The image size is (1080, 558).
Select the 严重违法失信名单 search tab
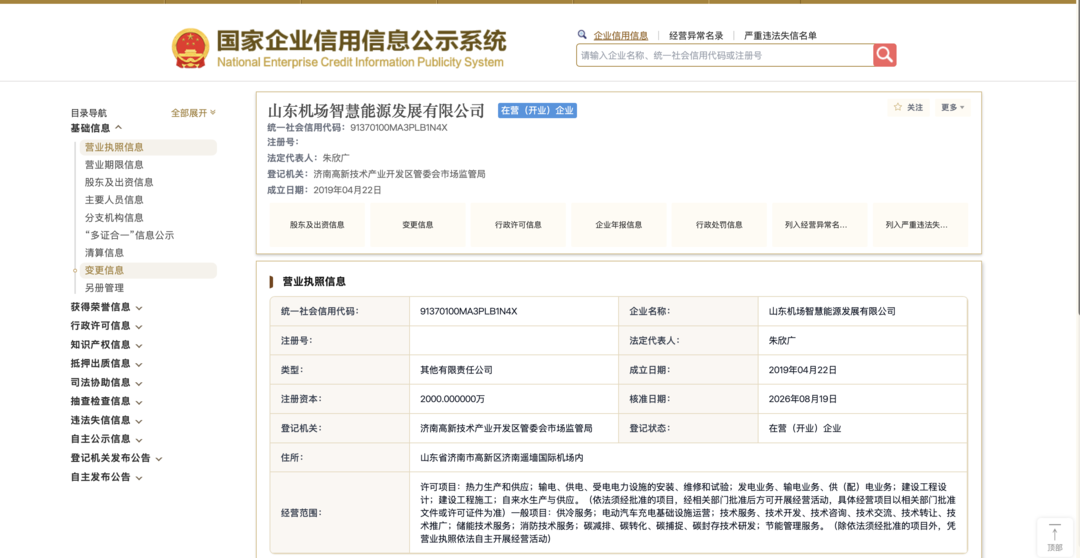[x=780, y=36]
